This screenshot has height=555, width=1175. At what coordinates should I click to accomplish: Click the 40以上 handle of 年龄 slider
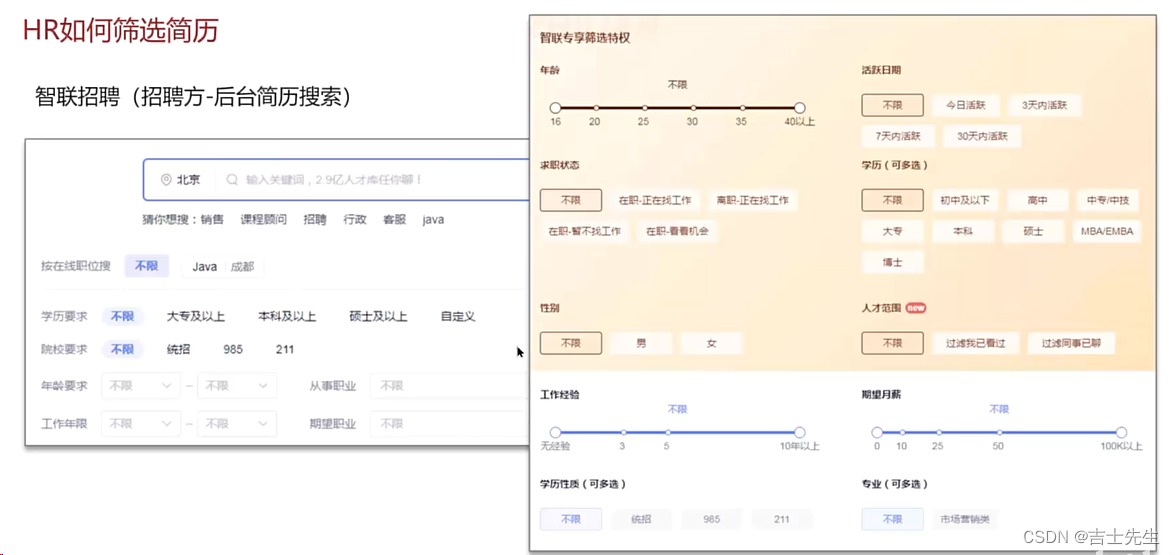(800, 108)
